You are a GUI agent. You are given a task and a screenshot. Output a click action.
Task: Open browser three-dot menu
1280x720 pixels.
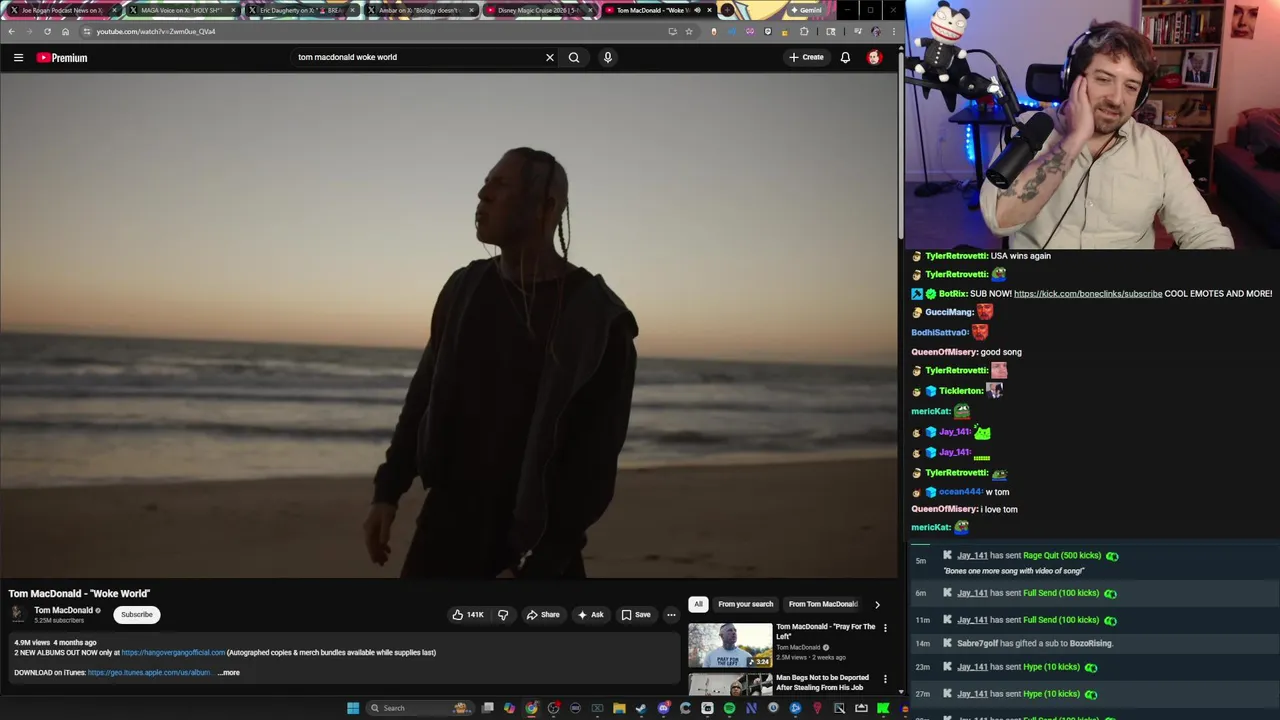894,31
